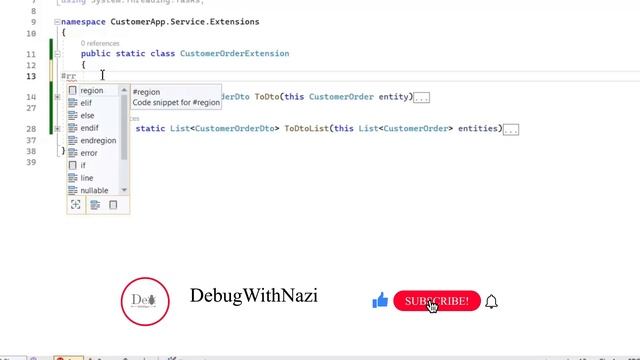Open the 0 references CodeLens link

pyautogui.click(x=100, y=43)
